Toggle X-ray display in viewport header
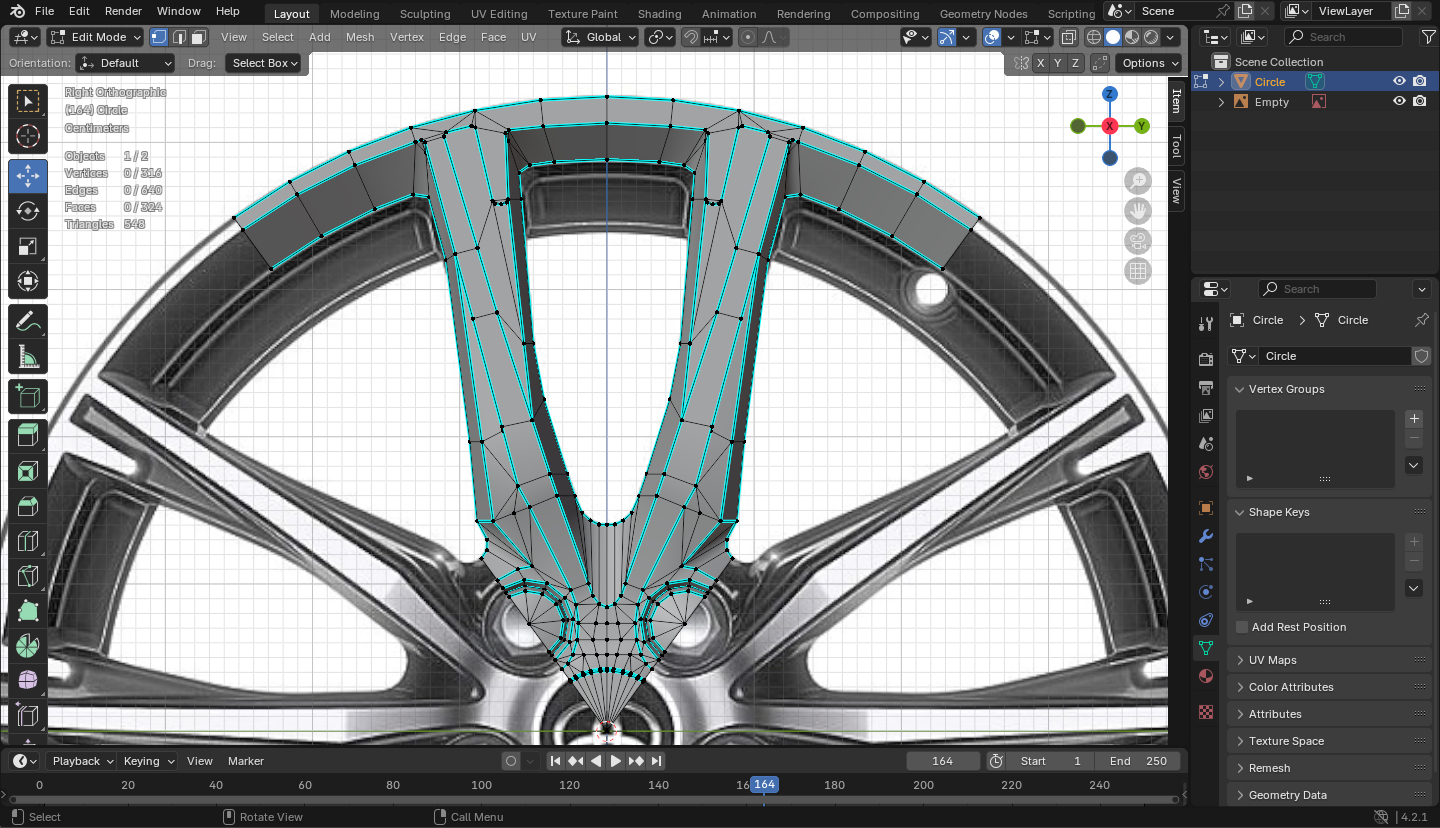Image resolution: width=1440 pixels, height=828 pixels. coord(1069,37)
